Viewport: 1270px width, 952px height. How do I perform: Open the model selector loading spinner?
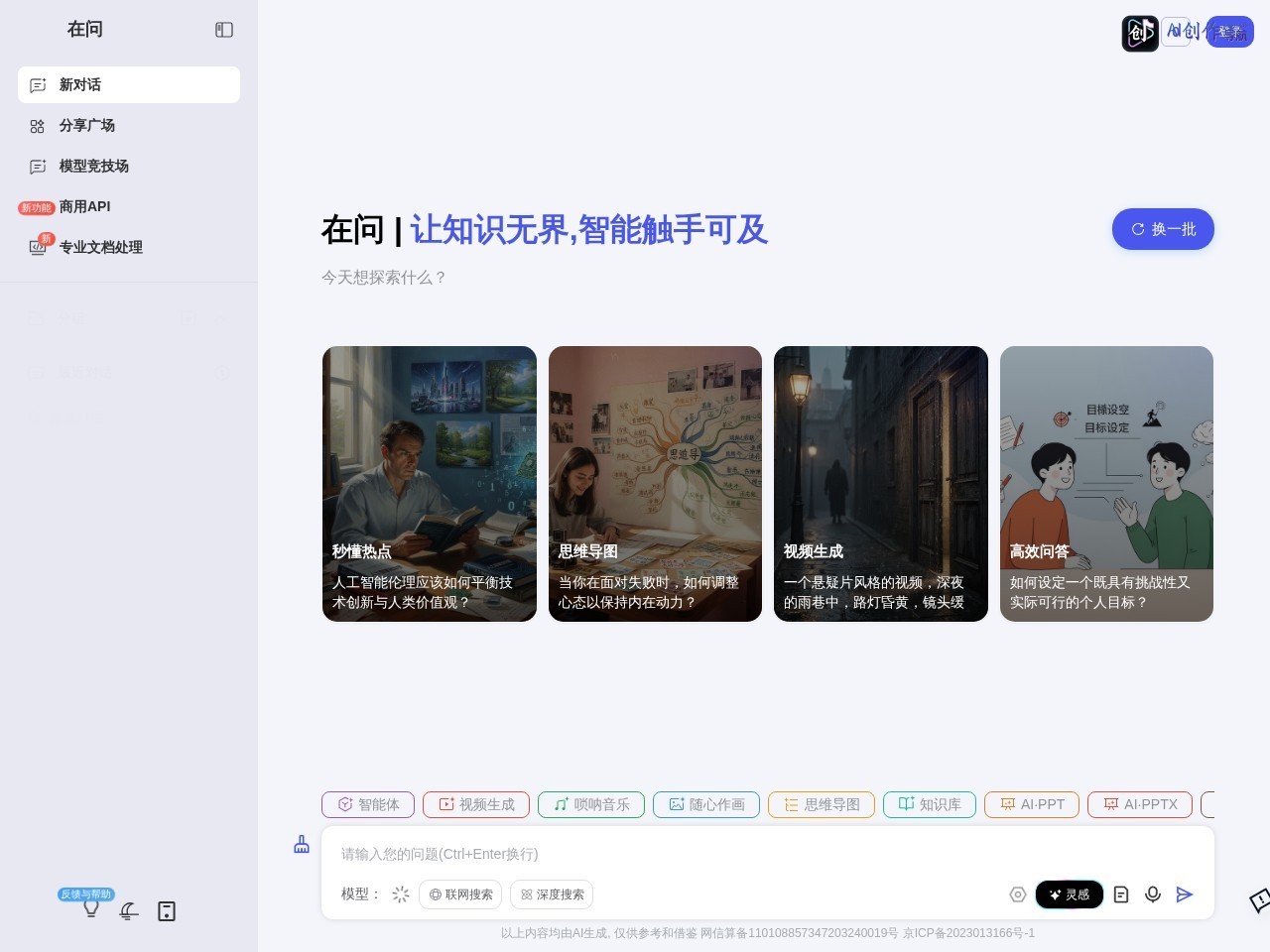401,894
